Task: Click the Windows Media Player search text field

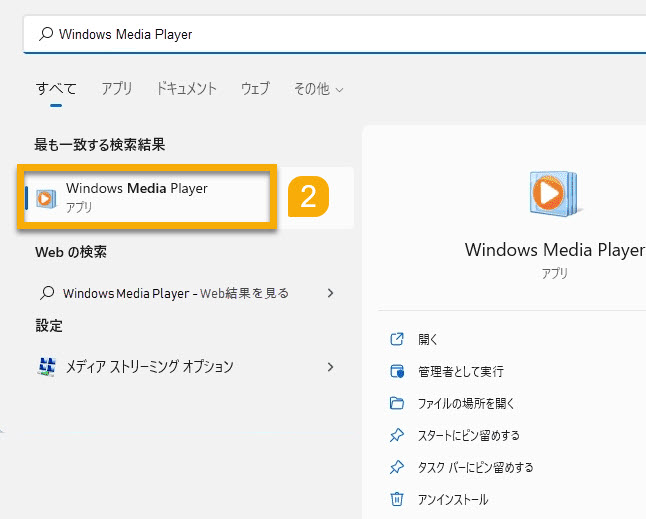Action: tap(335, 35)
